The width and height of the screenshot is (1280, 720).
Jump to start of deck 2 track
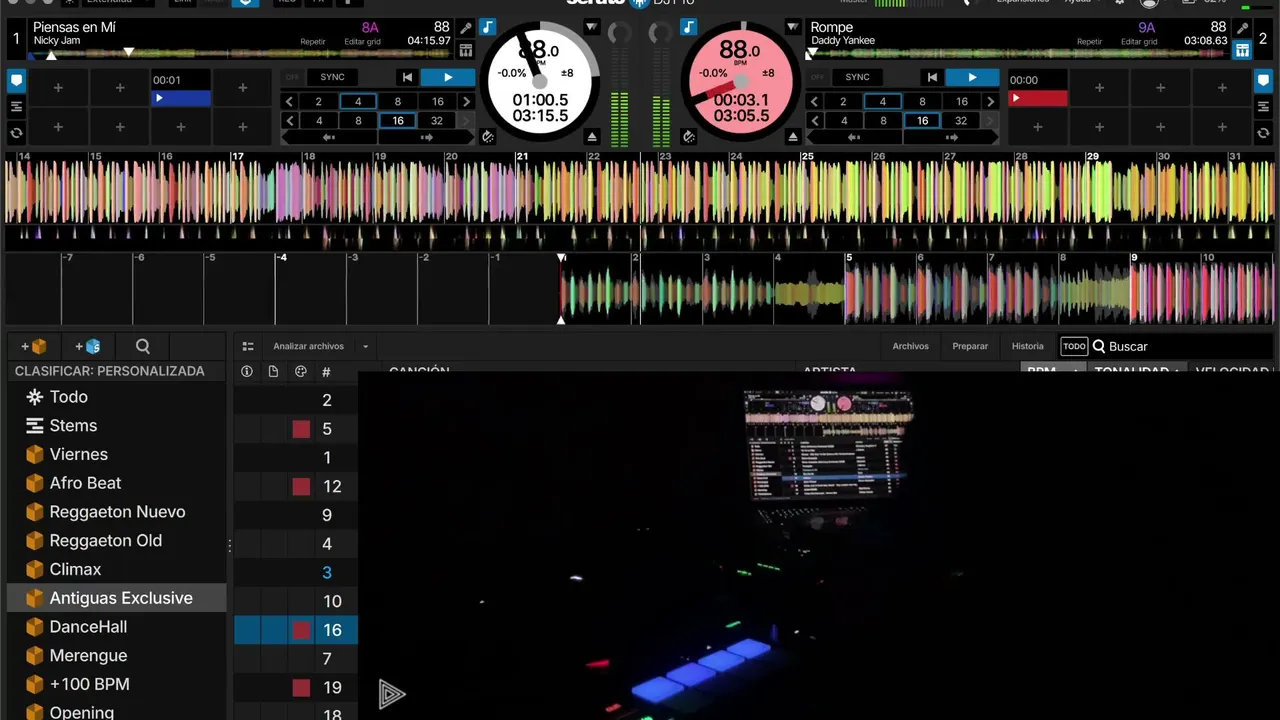[932, 77]
